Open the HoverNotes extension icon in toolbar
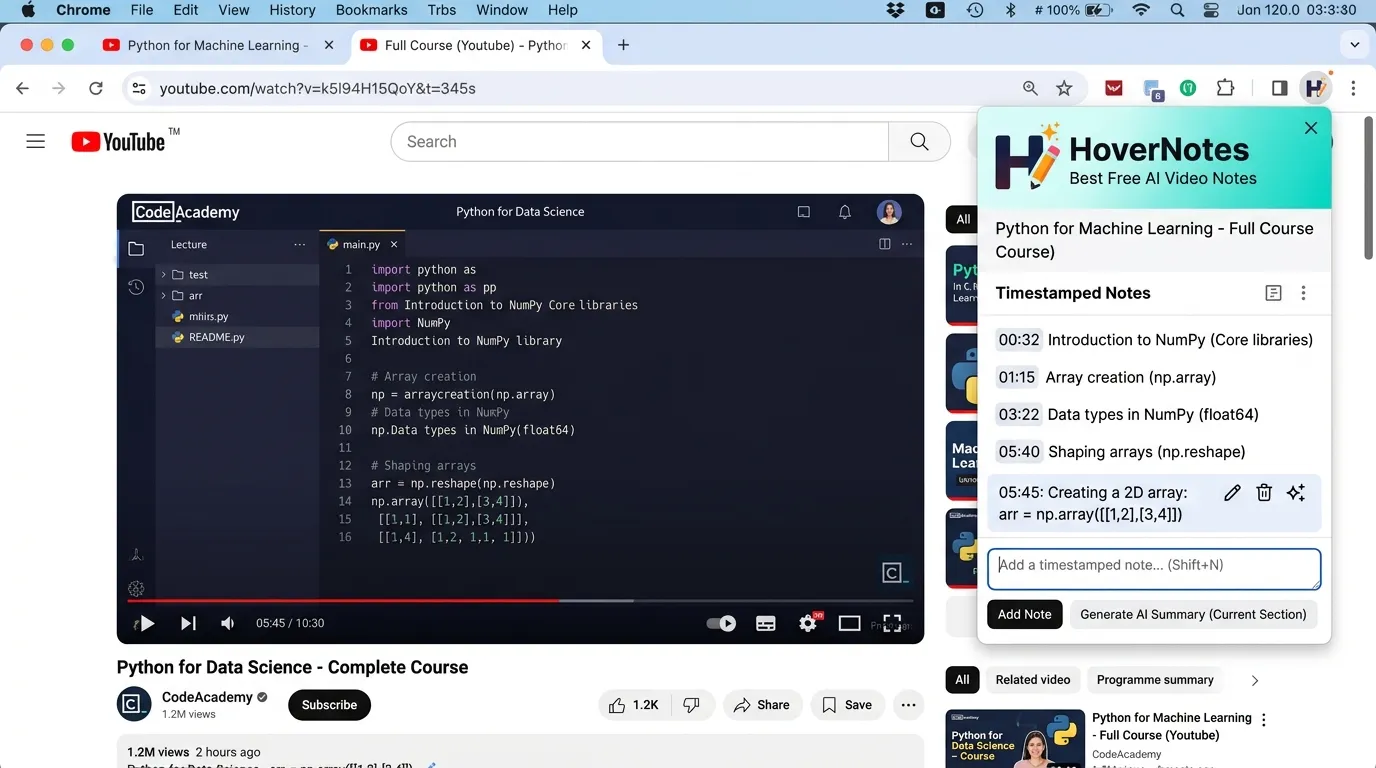 coord(1315,88)
